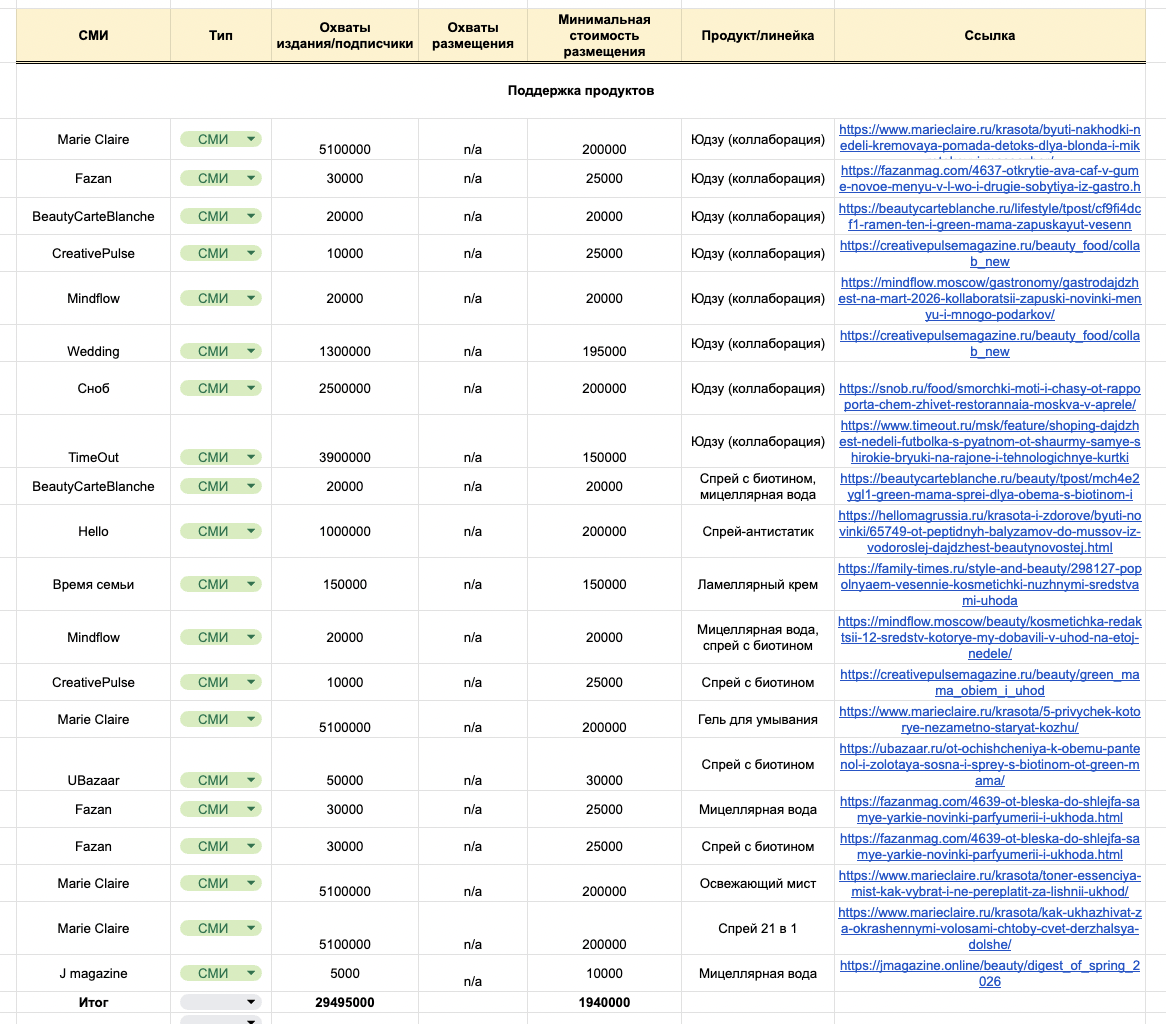
Task: Open the marieclaire toner-essenciya link
Action: [x=990, y=883]
